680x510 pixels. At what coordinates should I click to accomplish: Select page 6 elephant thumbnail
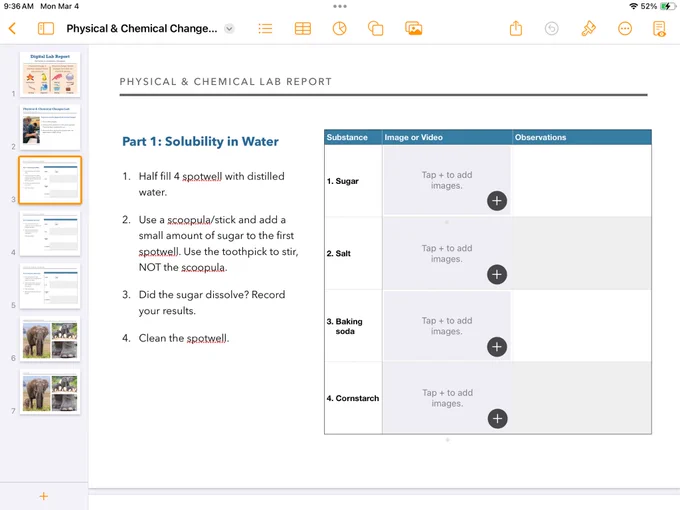[50, 339]
